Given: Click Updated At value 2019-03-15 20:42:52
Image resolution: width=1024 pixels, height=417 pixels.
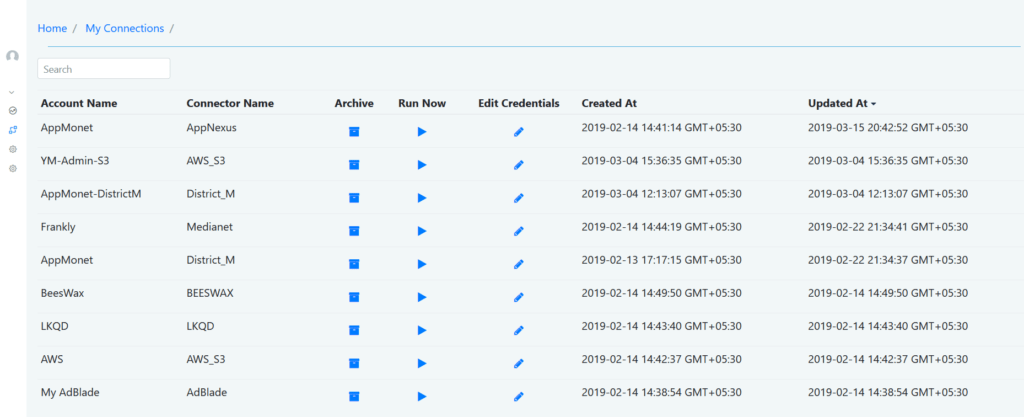Looking at the screenshot, I should [888, 128].
